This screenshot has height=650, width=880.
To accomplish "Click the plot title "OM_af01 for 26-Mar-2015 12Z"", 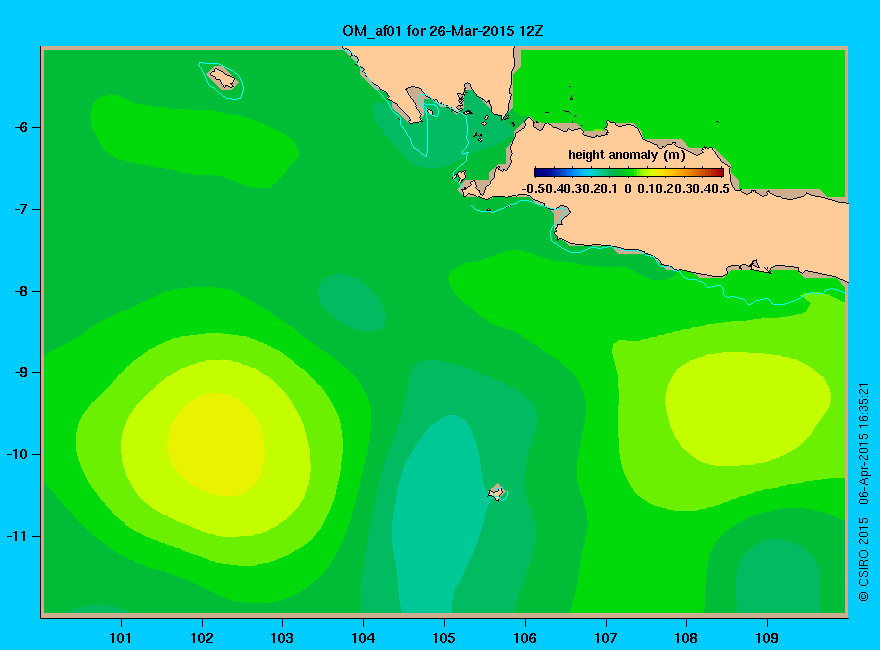I will (443, 31).
